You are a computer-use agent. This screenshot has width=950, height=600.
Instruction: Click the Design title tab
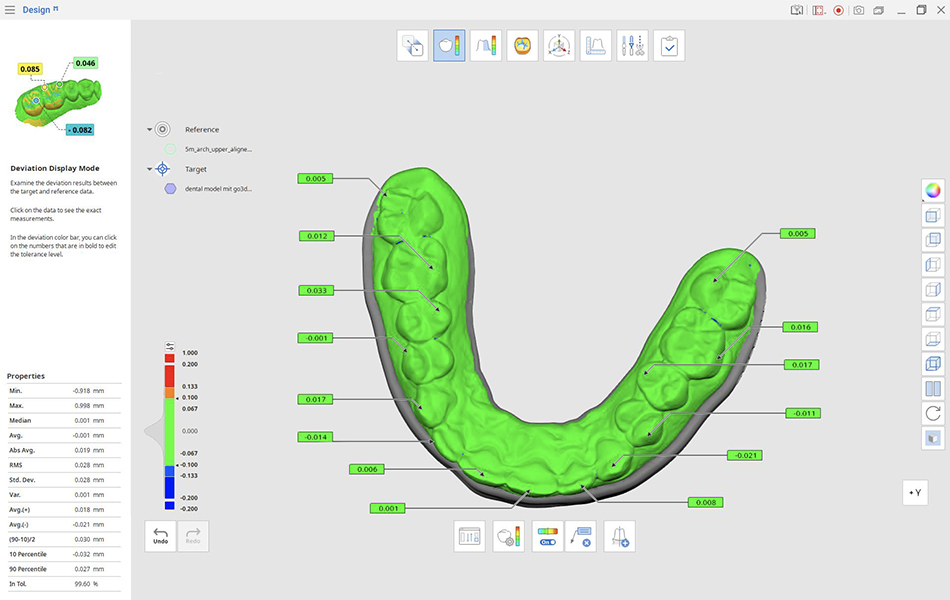(x=37, y=10)
